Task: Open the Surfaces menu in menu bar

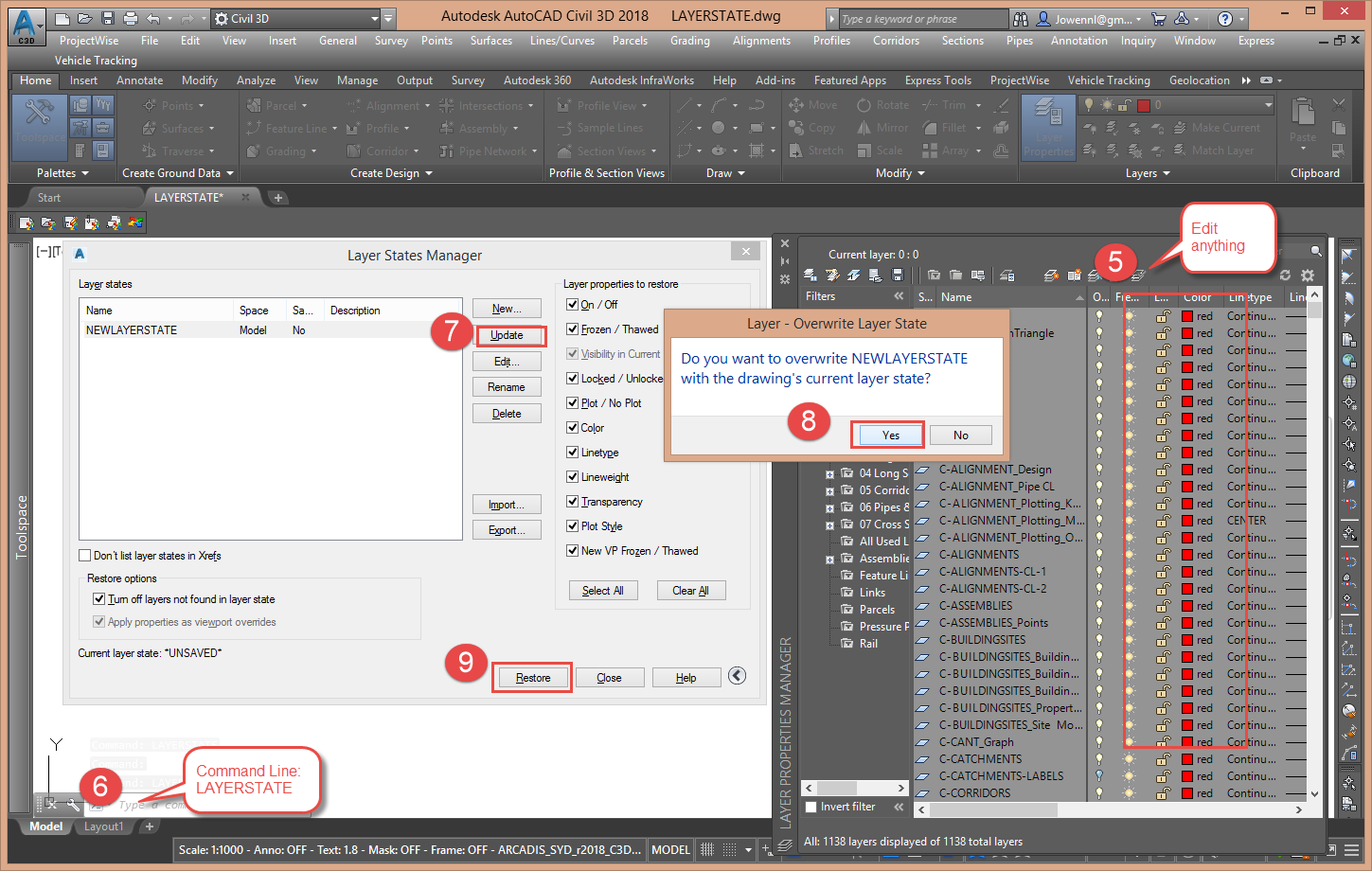Action: click(x=491, y=41)
